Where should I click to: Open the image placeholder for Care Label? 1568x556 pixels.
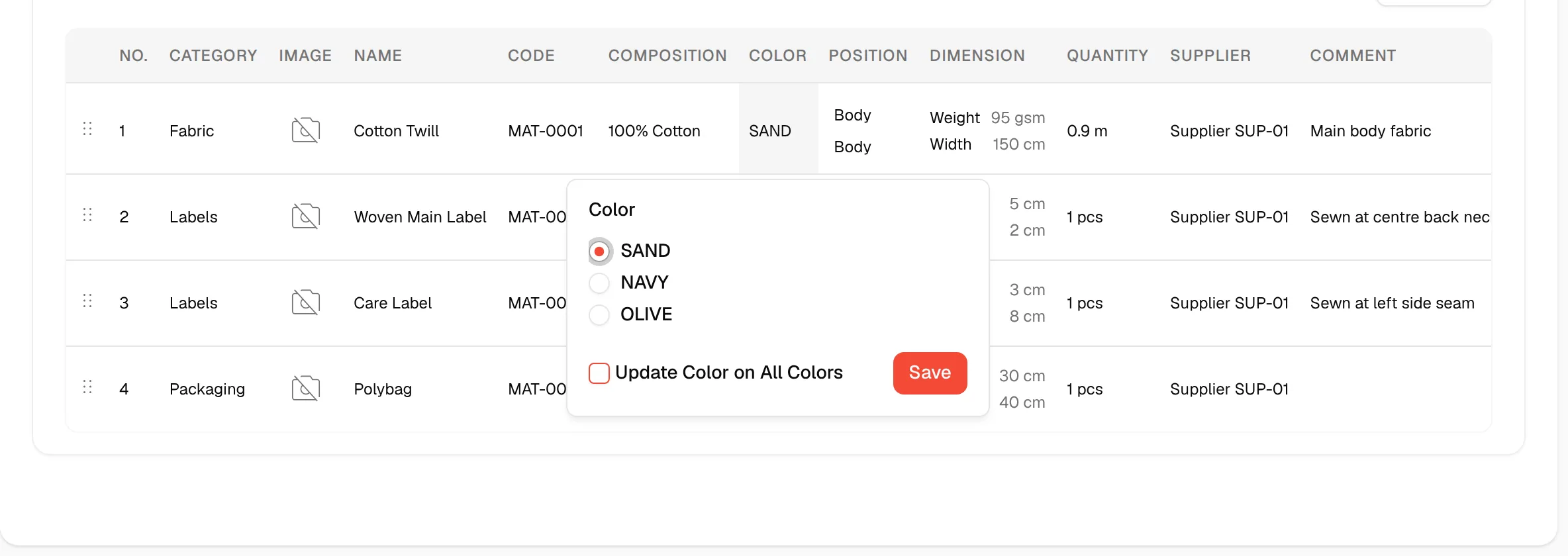tap(306, 302)
